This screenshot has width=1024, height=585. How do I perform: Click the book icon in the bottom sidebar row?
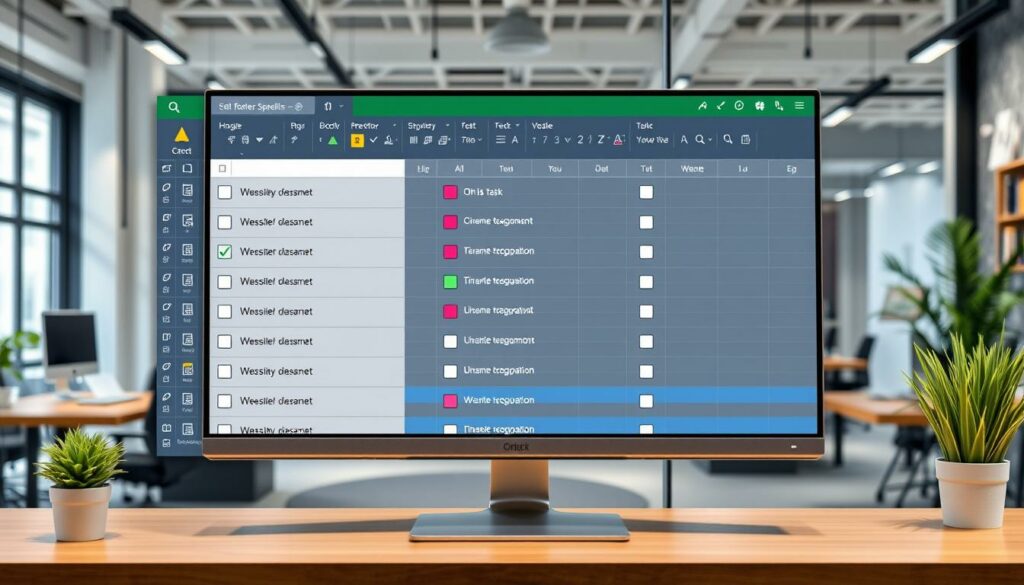point(167,428)
